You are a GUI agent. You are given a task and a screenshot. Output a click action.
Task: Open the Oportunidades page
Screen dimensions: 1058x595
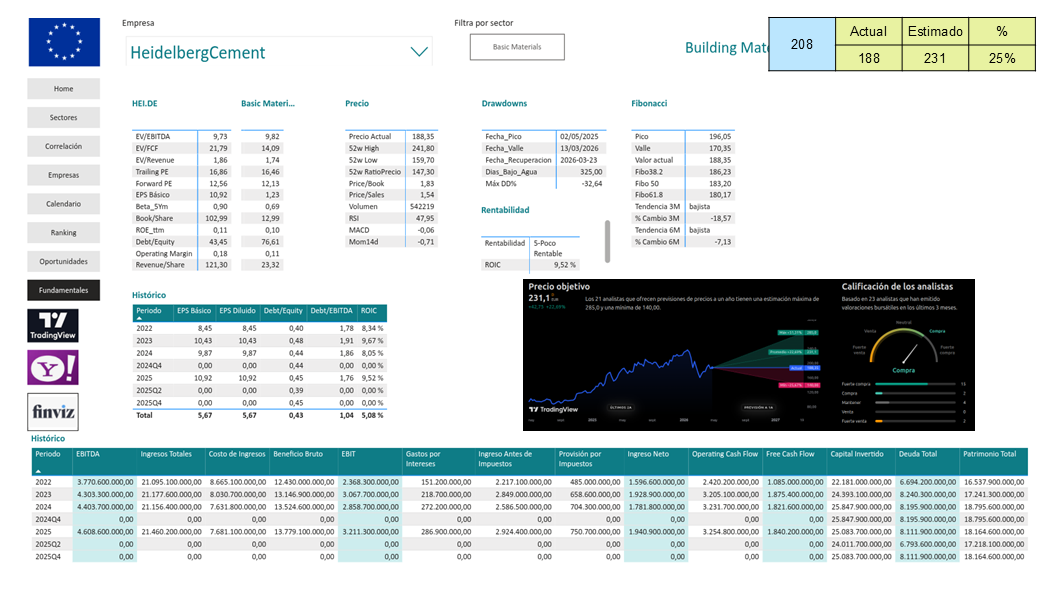click(63, 261)
